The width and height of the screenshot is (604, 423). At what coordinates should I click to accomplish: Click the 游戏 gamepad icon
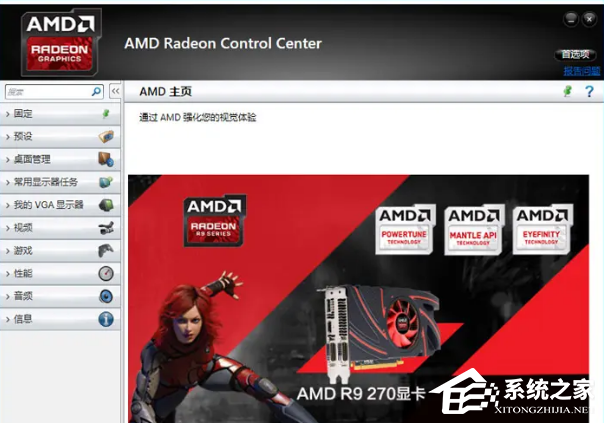[x=106, y=251]
